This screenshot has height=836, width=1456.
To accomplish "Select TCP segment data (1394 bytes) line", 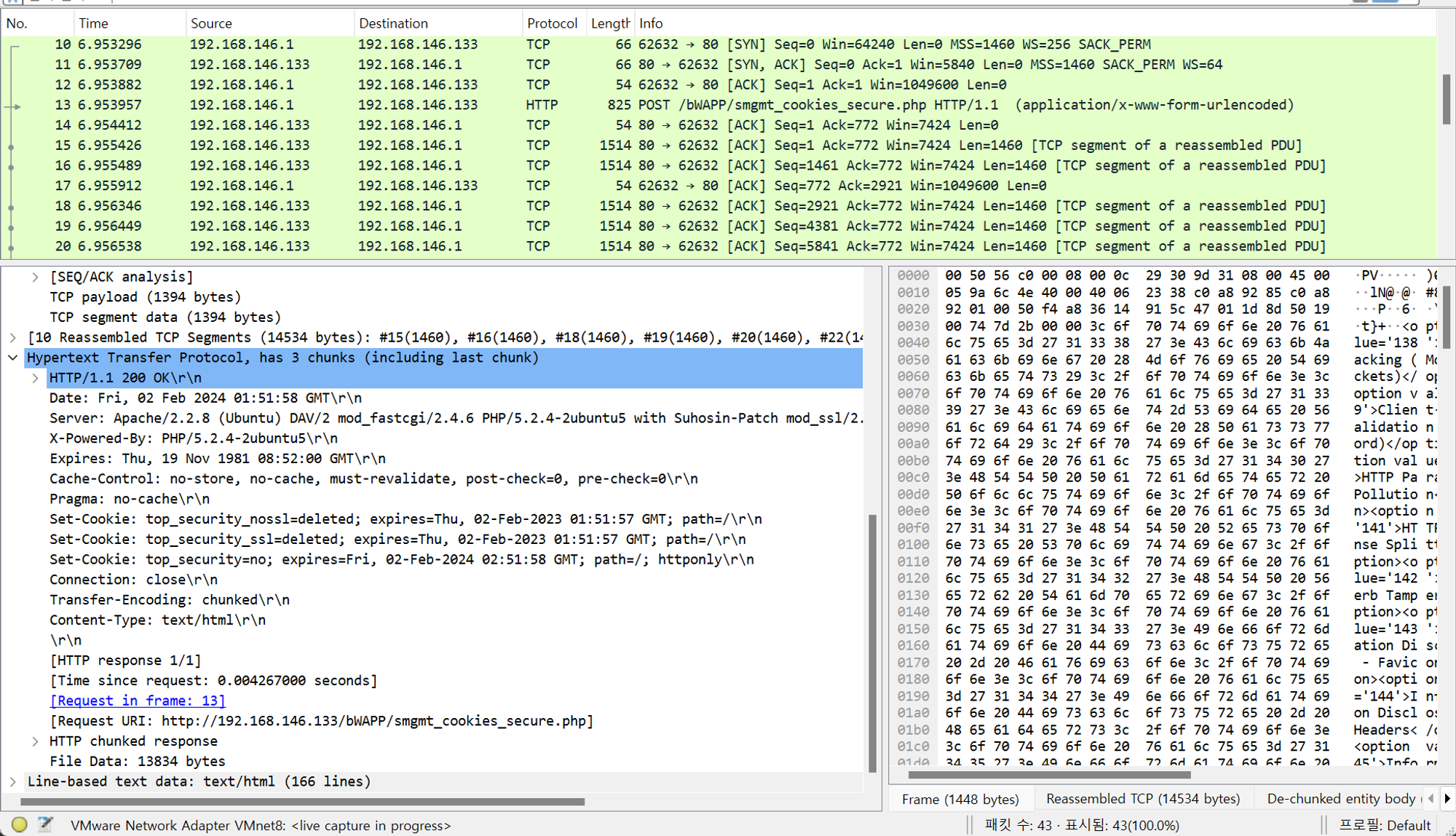I will [x=165, y=318].
